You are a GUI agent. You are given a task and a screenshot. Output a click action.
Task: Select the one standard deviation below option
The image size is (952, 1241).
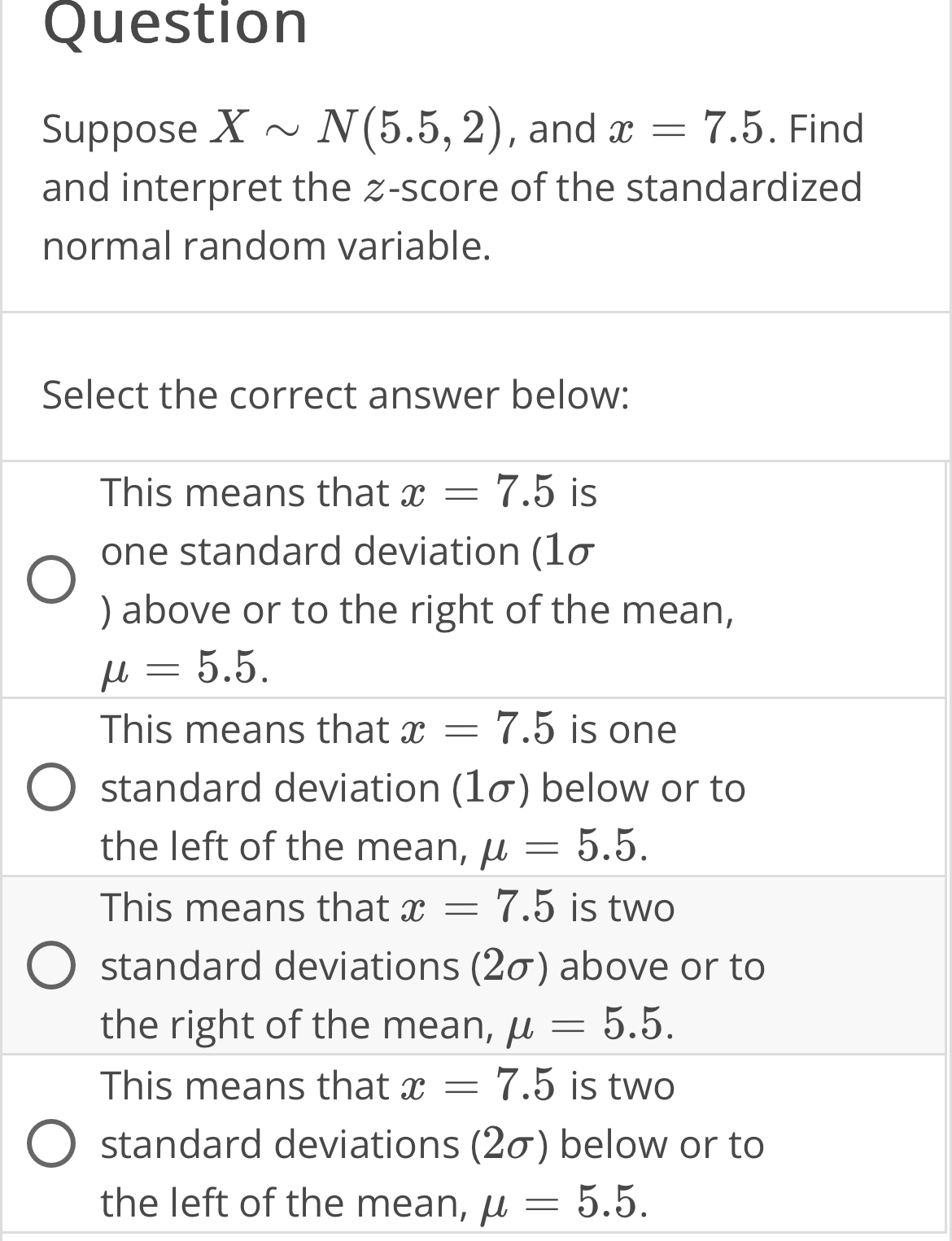(52, 787)
